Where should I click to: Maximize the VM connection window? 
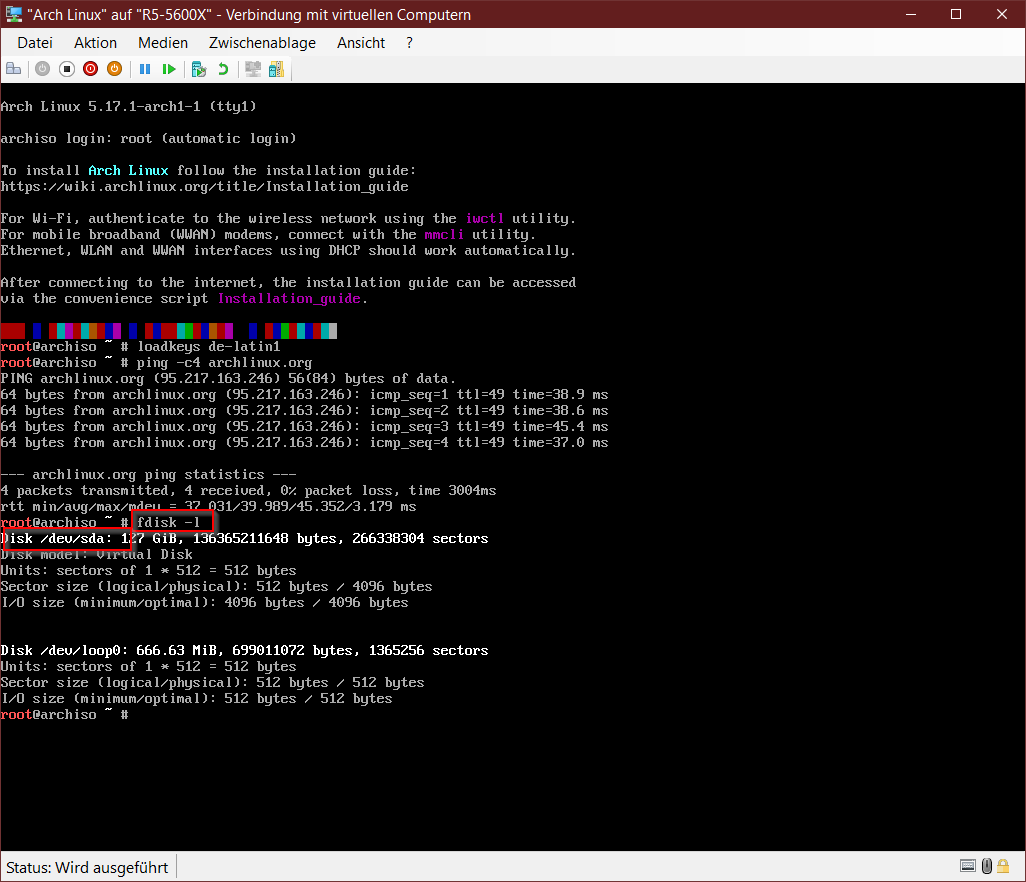pos(956,14)
